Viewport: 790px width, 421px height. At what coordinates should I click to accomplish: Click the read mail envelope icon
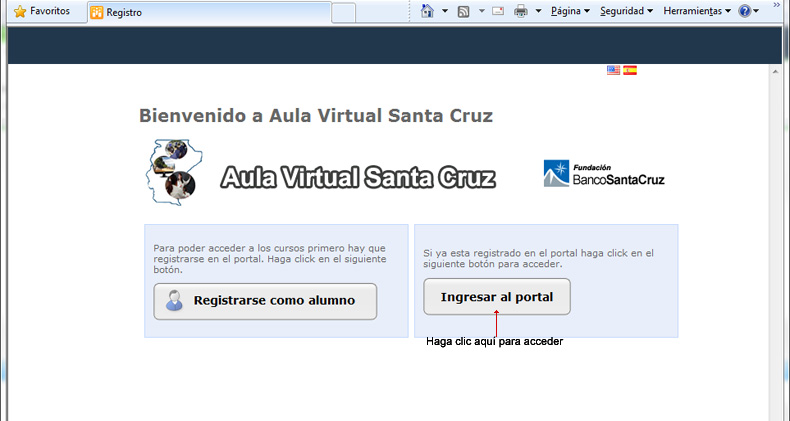(498, 11)
